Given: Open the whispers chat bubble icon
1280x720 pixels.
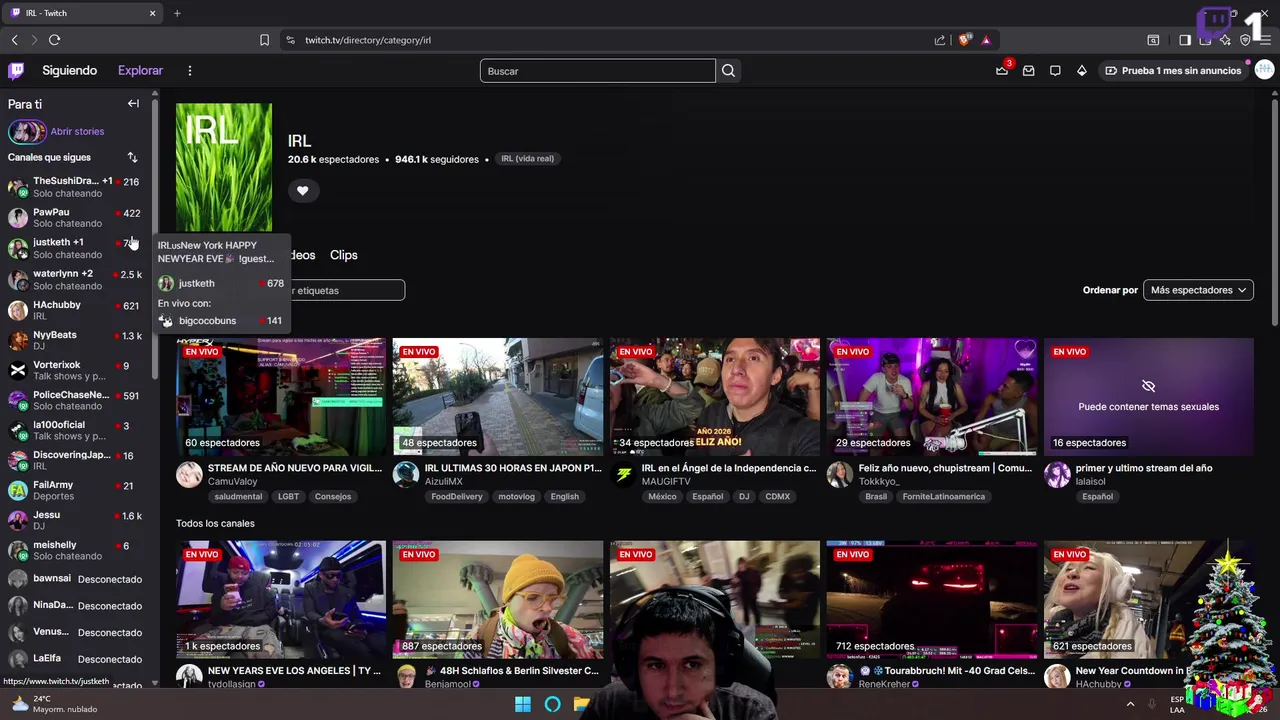Looking at the screenshot, I should click(x=1055, y=71).
